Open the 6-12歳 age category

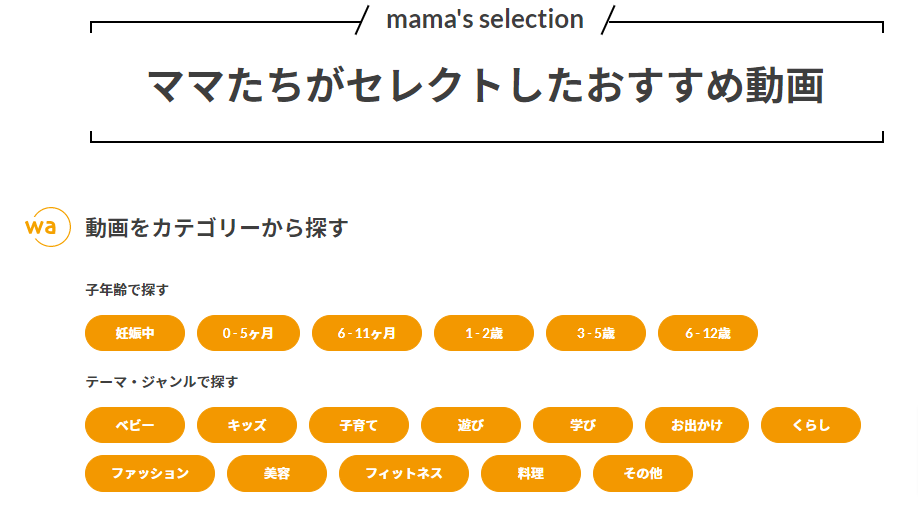(x=708, y=333)
